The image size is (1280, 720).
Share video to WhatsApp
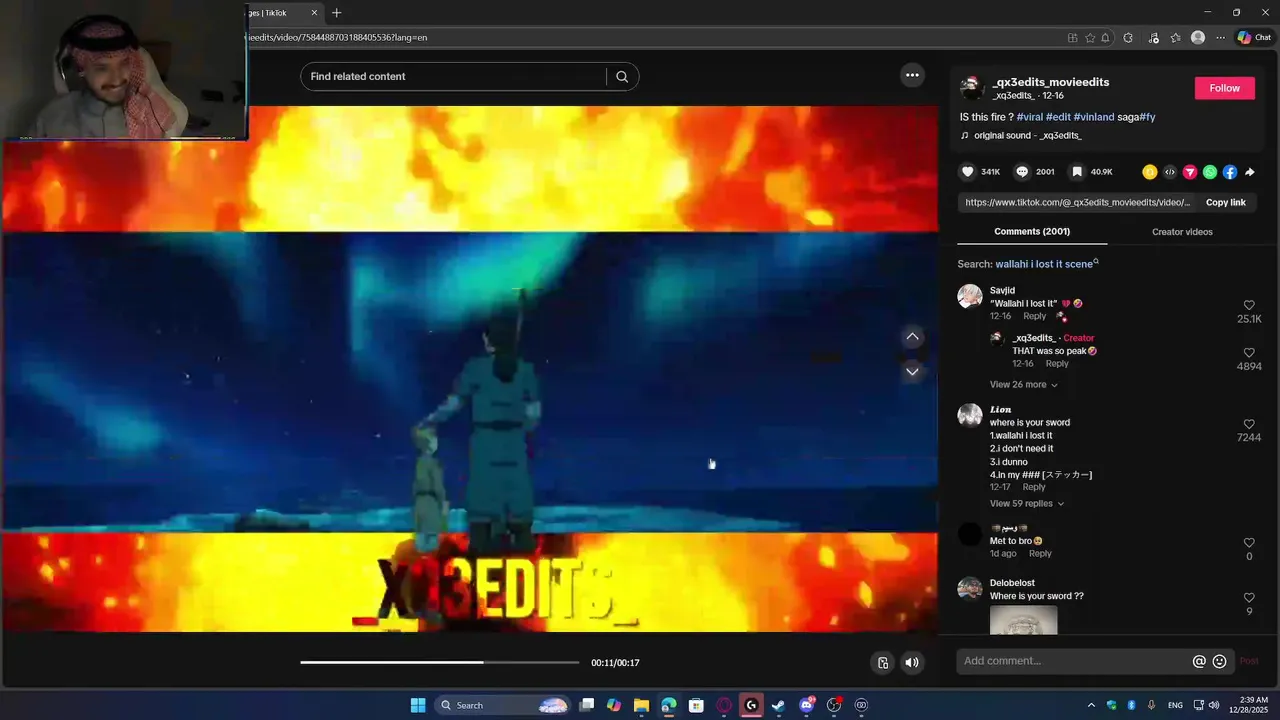point(1210,172)
